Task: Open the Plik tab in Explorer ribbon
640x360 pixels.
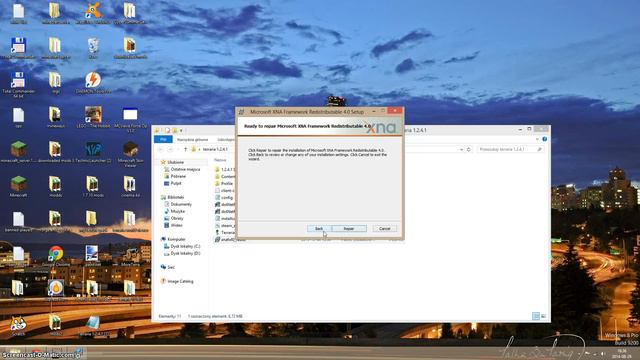Action: pyautogui.click(x=163, y=140)
